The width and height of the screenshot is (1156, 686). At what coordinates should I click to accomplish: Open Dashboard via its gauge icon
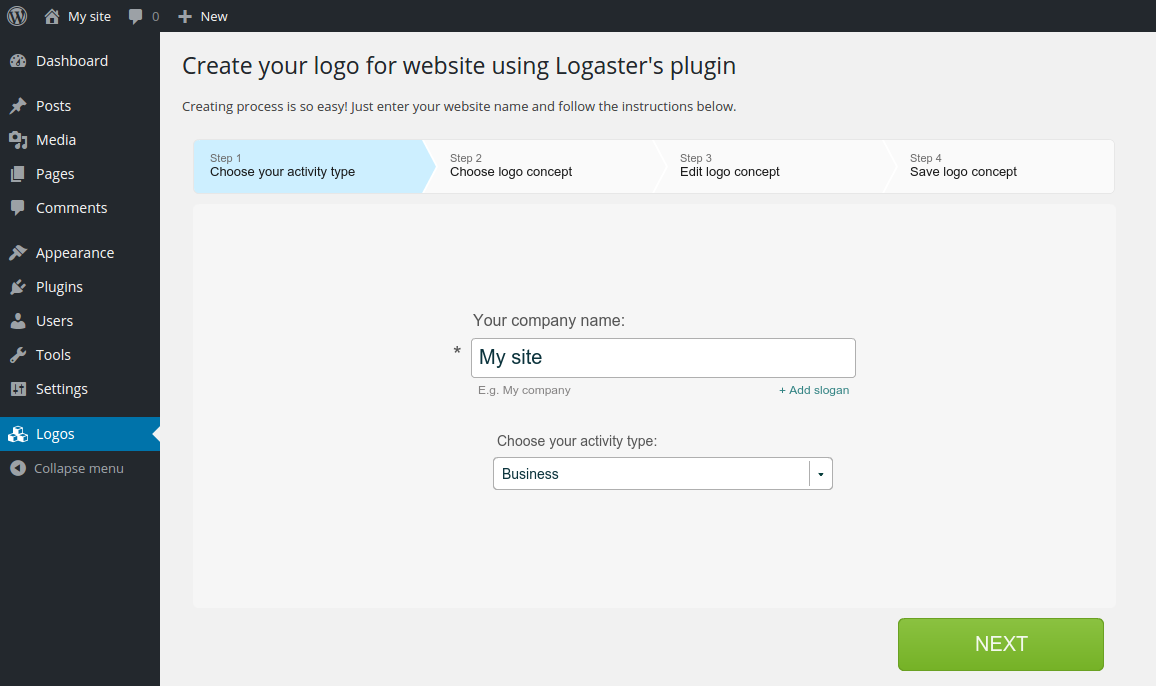tap(18, 61)
